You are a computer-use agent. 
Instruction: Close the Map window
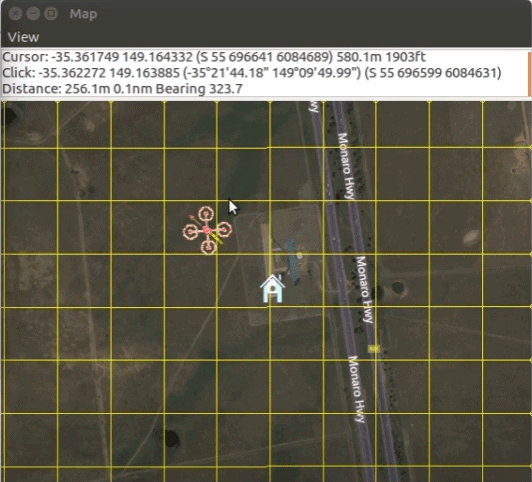[x=15, y=14]
